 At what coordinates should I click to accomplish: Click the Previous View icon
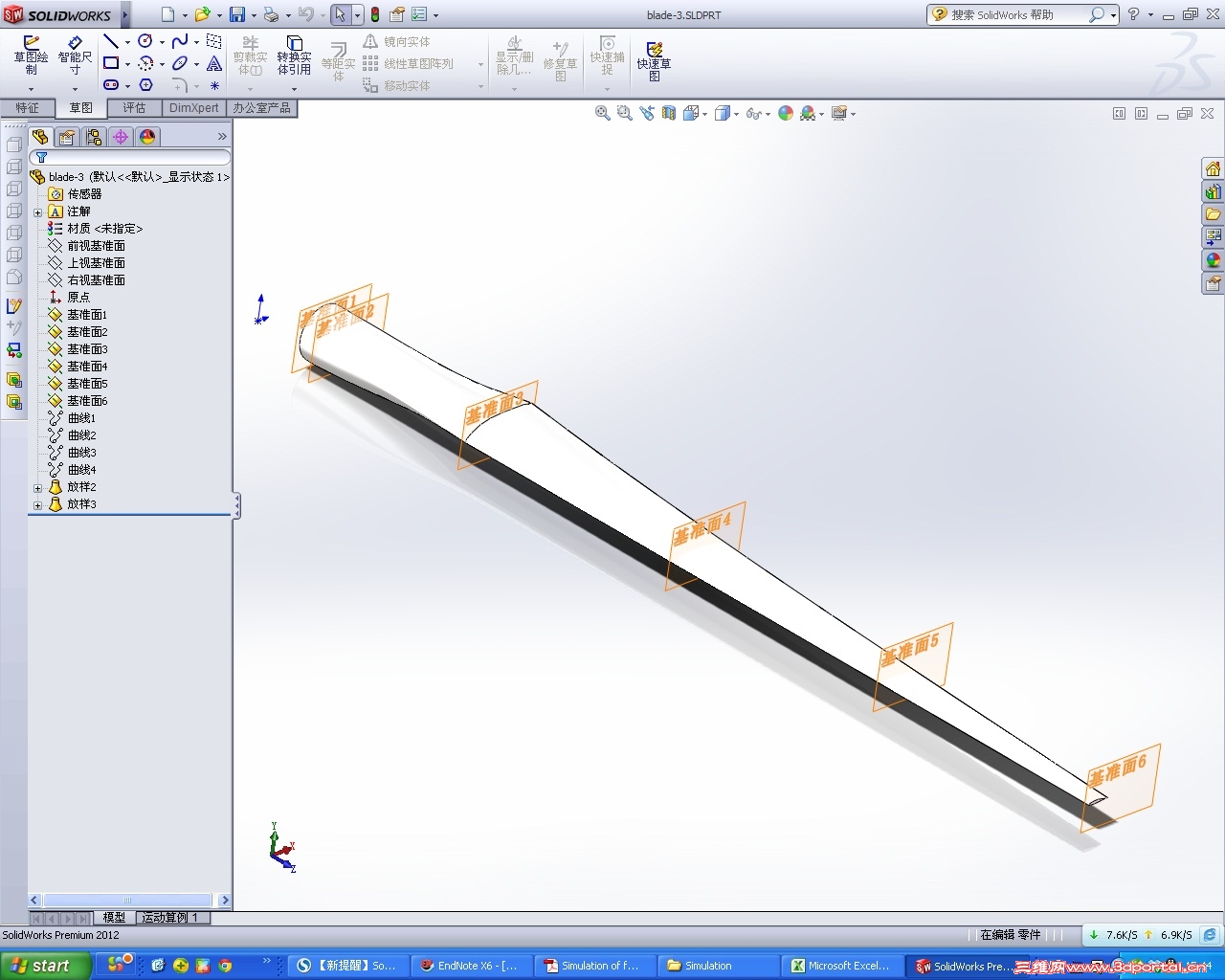coord(647,113)
